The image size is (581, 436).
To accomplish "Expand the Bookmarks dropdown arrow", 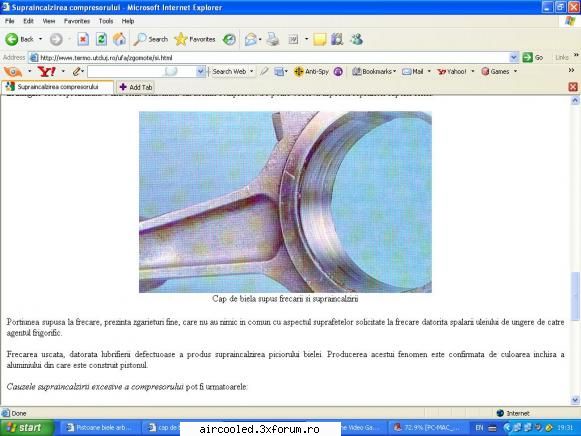I will click(x=394, y=71).
